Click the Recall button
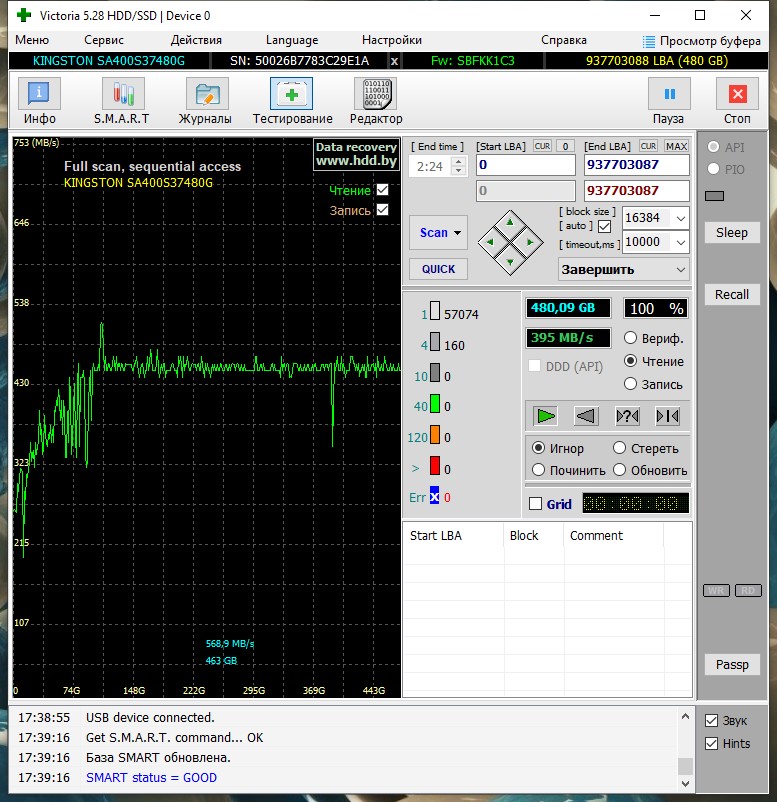The width and height of the screenshot is (777, 802). point(731,295)
